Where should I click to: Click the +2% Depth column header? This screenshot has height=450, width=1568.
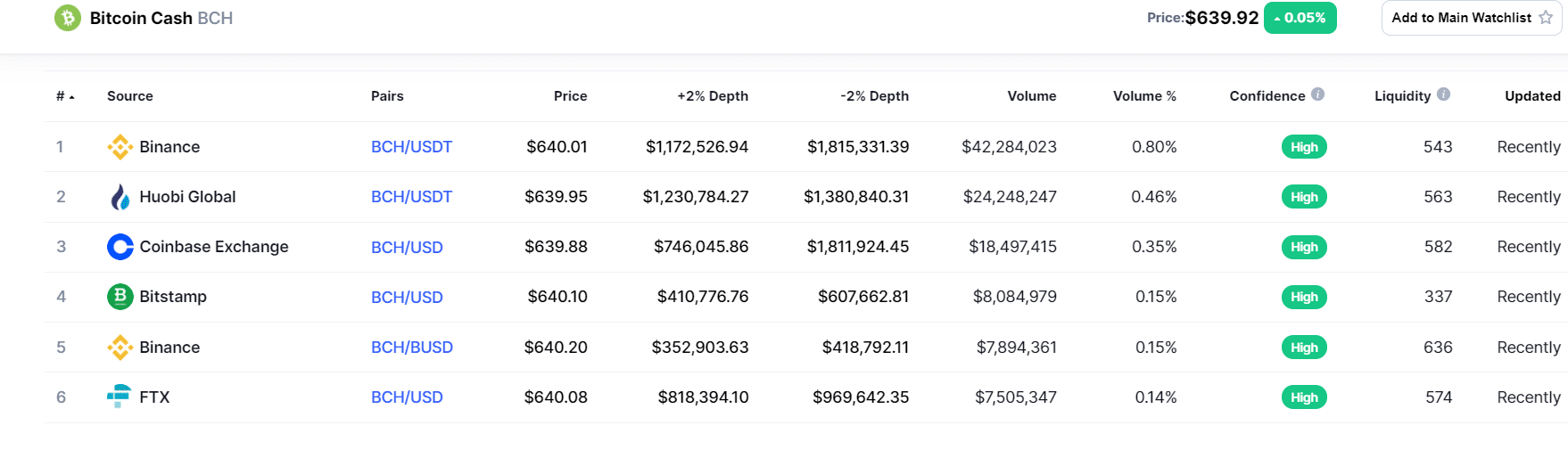click(x=713, y=96)
